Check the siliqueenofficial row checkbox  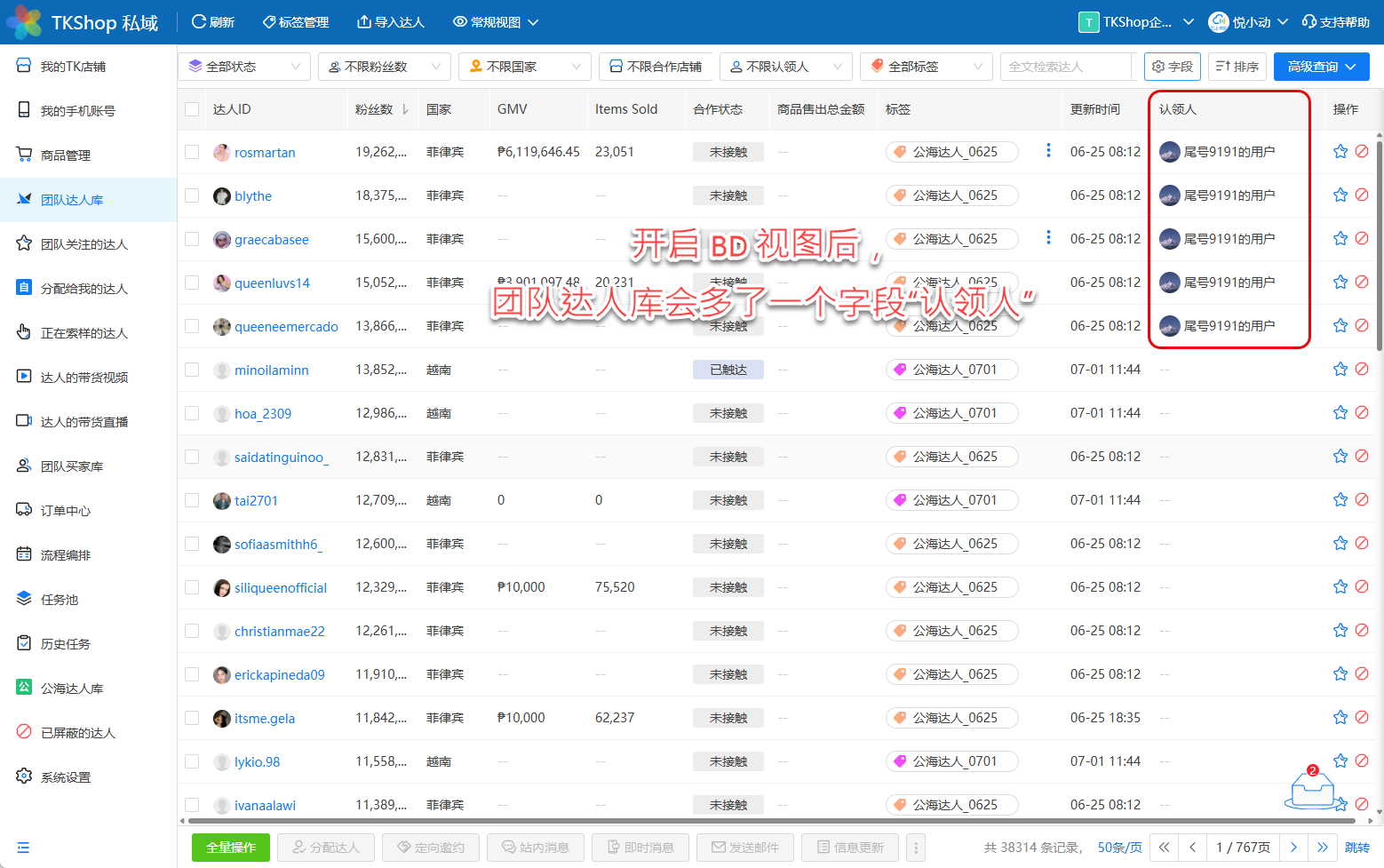pos(192,587)
